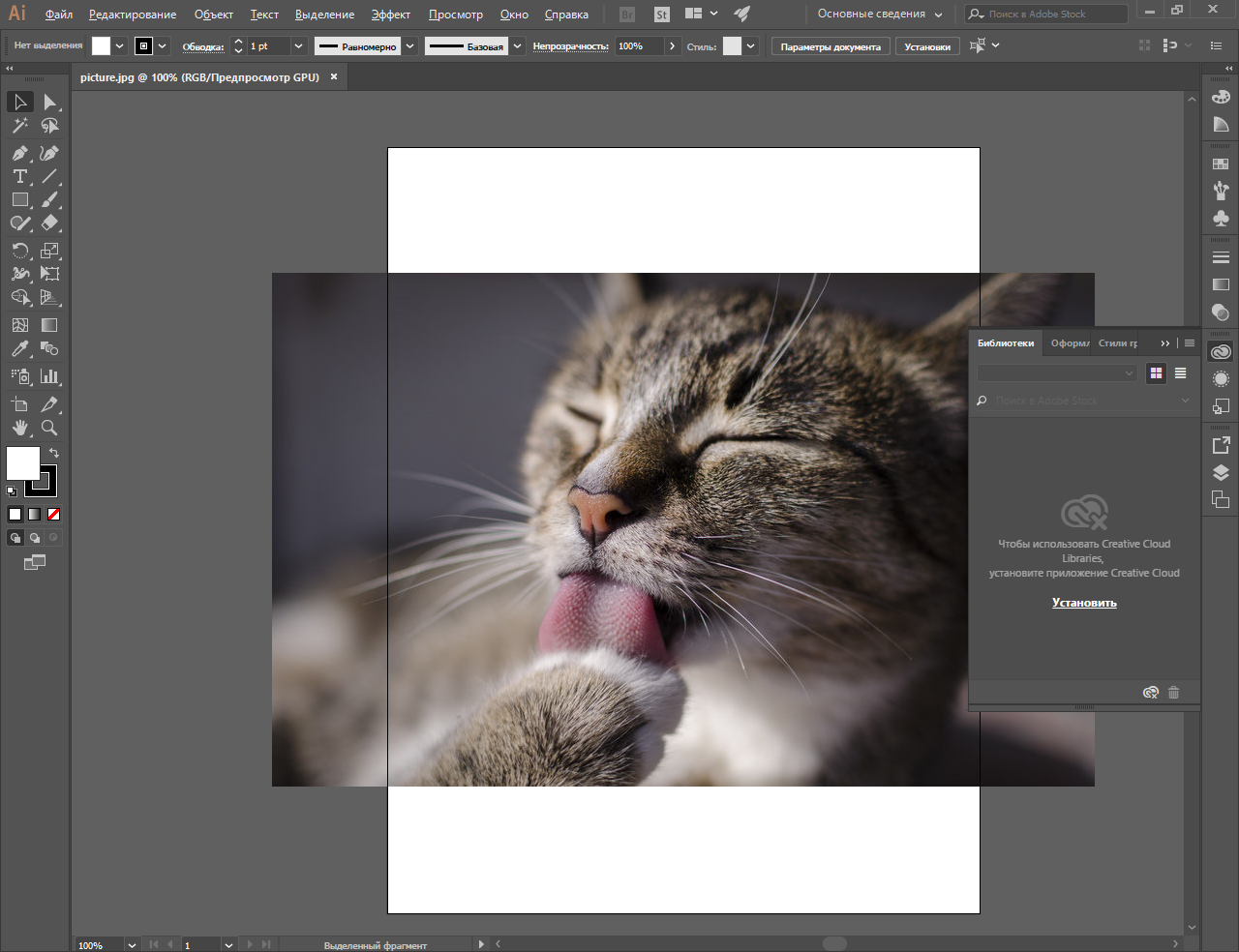Activate the Gradient tool

[x=50, y=324]
